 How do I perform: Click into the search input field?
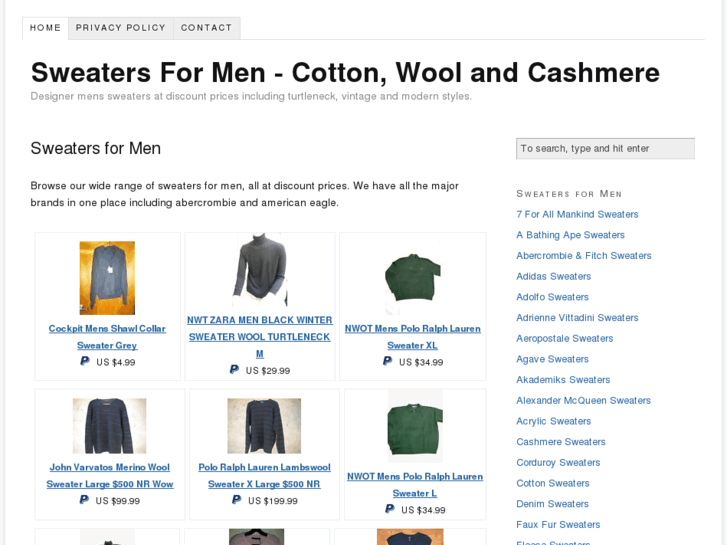click(605, 148)
